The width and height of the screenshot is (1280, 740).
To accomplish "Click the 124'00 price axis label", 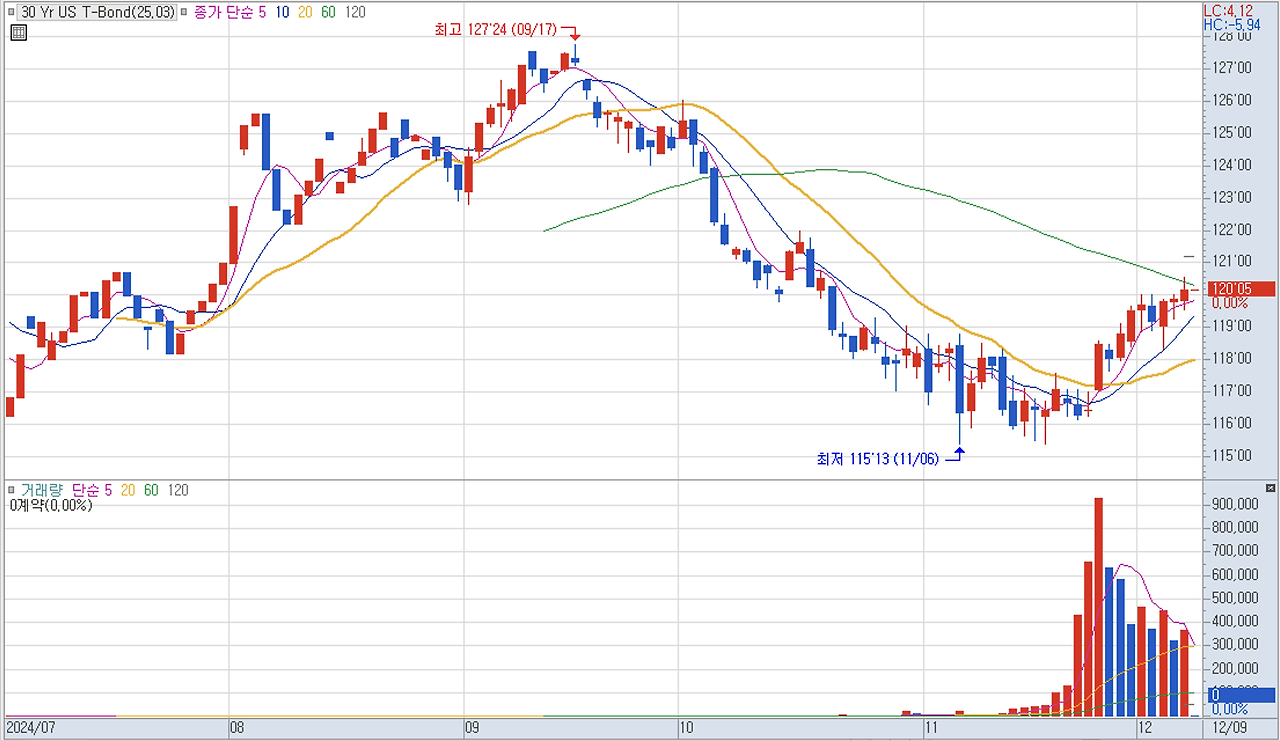I will tap(1234, 165).
